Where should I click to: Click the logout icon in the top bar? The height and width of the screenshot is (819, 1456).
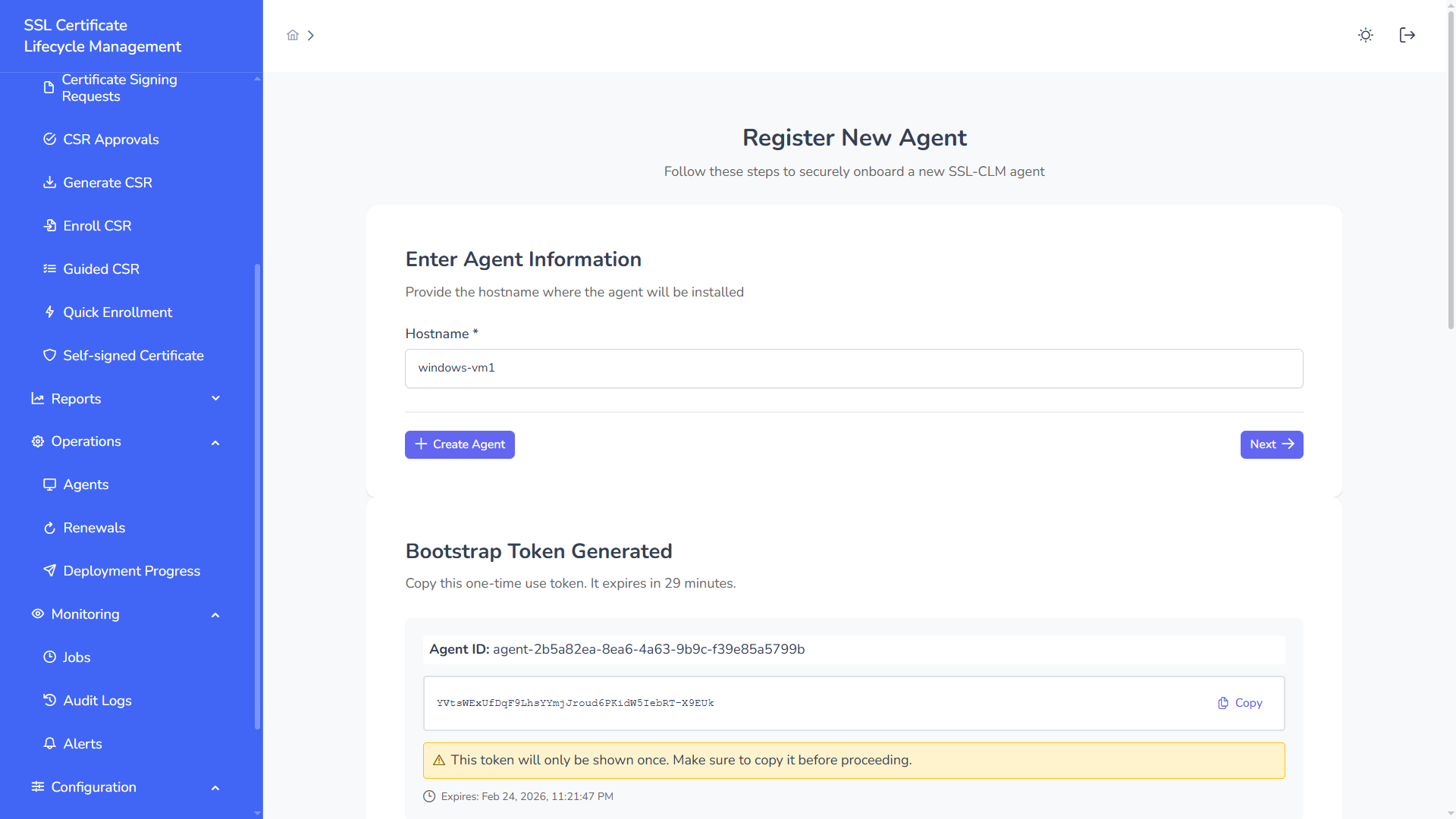coord(1407,35)
